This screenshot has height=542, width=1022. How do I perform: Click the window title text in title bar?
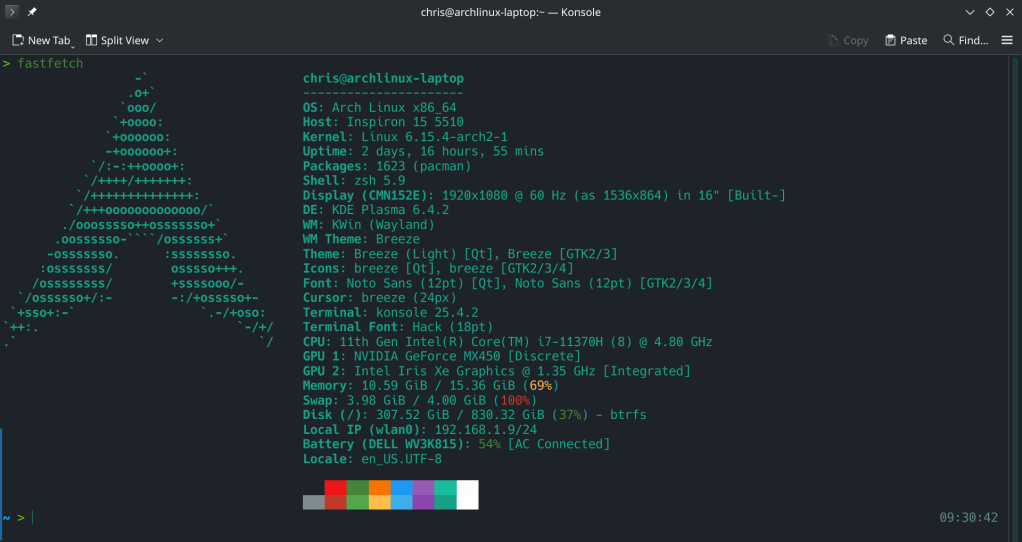[x=510, y=12]
